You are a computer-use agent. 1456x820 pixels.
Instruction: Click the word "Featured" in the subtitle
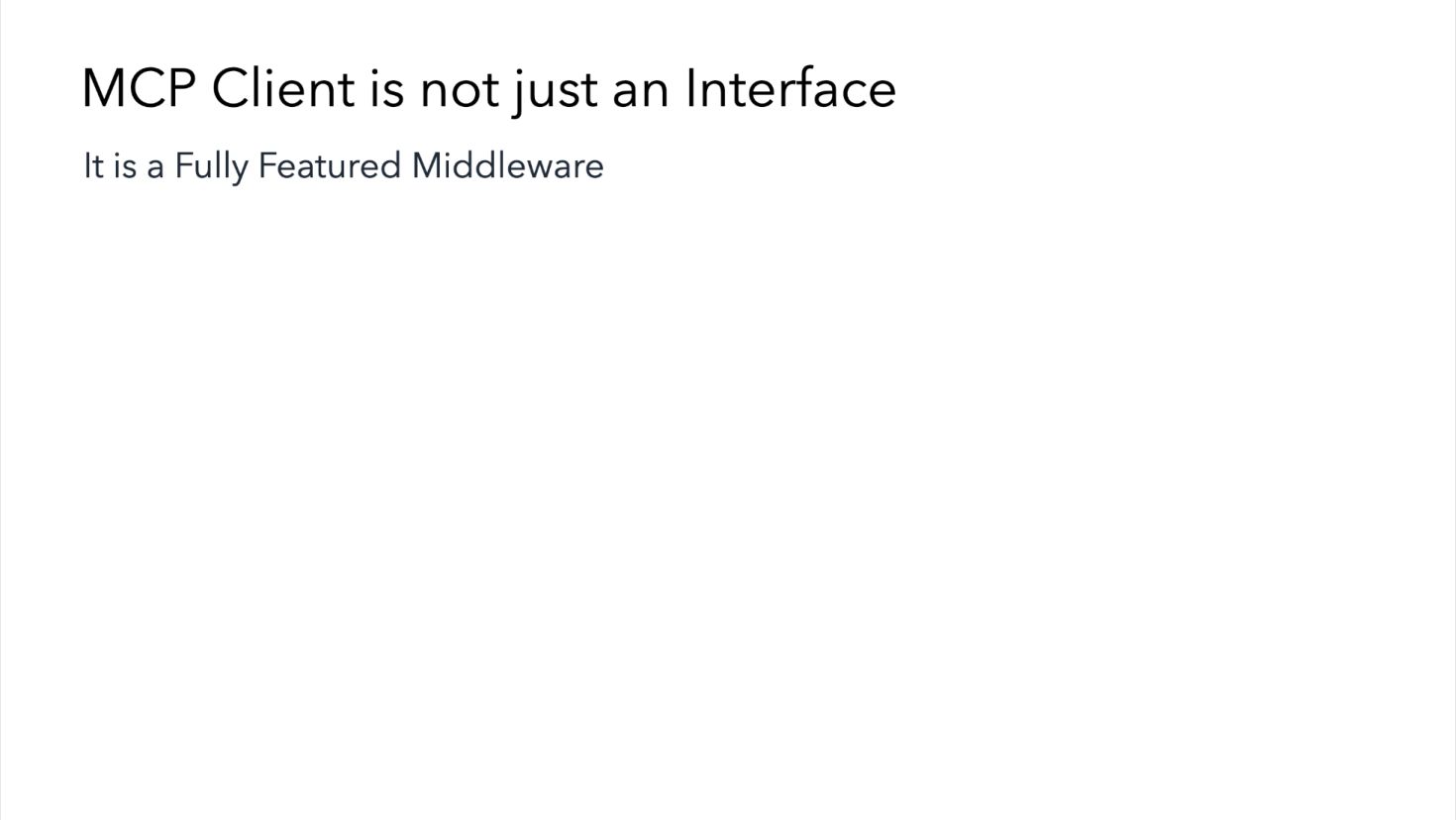point(329,164)
